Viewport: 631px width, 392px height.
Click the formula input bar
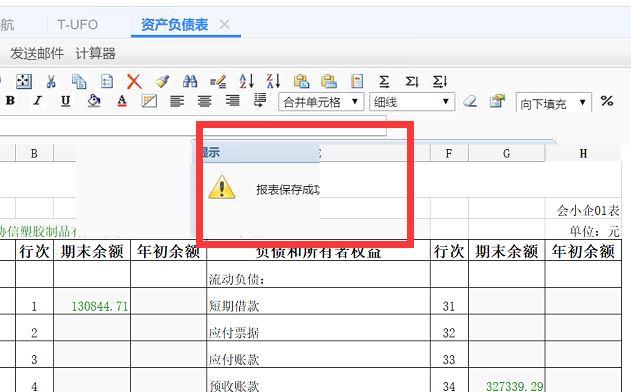[193, 126]
